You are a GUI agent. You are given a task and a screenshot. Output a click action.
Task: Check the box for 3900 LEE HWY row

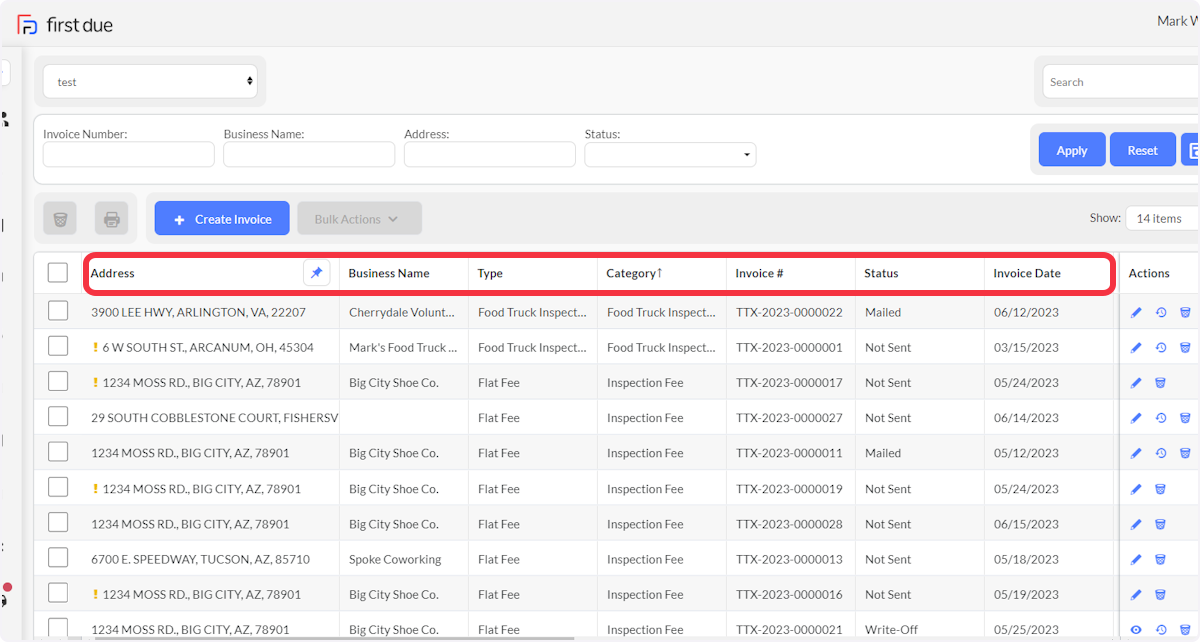point(58,312)
